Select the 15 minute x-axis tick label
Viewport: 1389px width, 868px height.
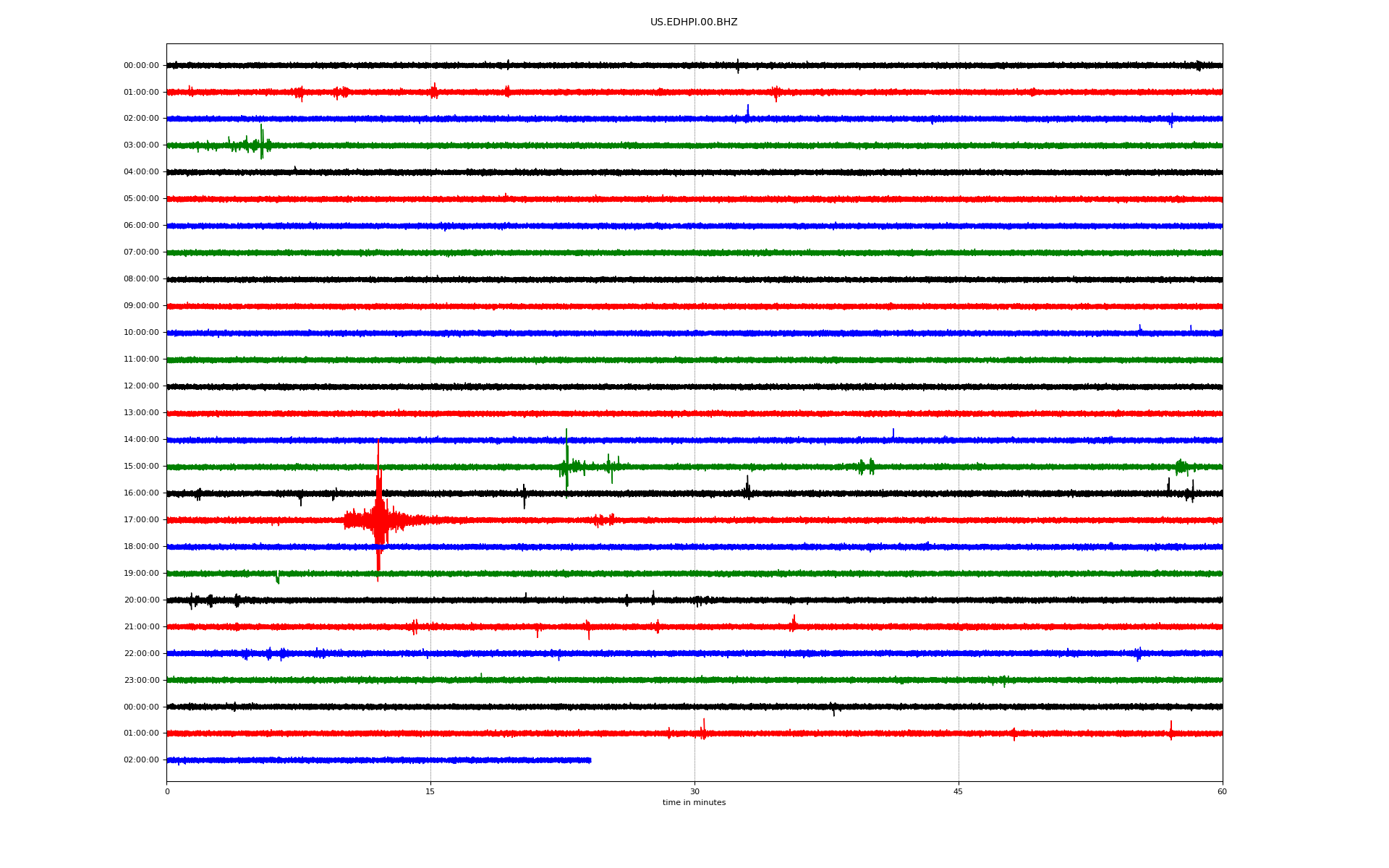coord(430,791)
